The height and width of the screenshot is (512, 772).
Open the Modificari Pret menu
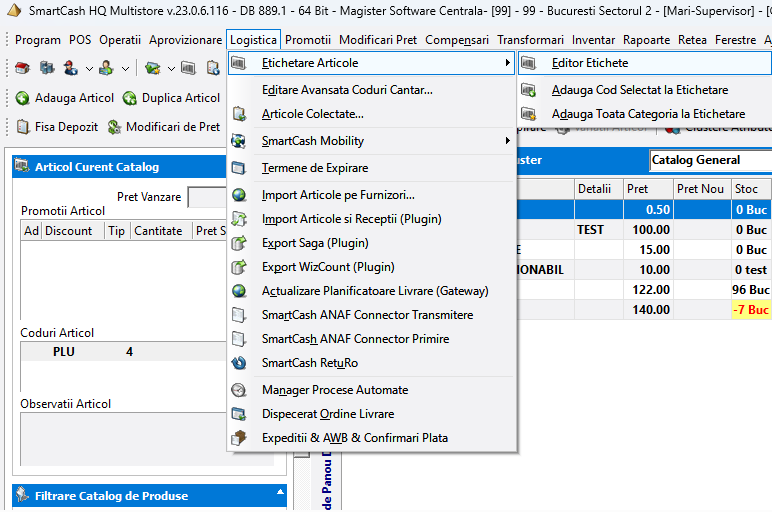point(378,40)
